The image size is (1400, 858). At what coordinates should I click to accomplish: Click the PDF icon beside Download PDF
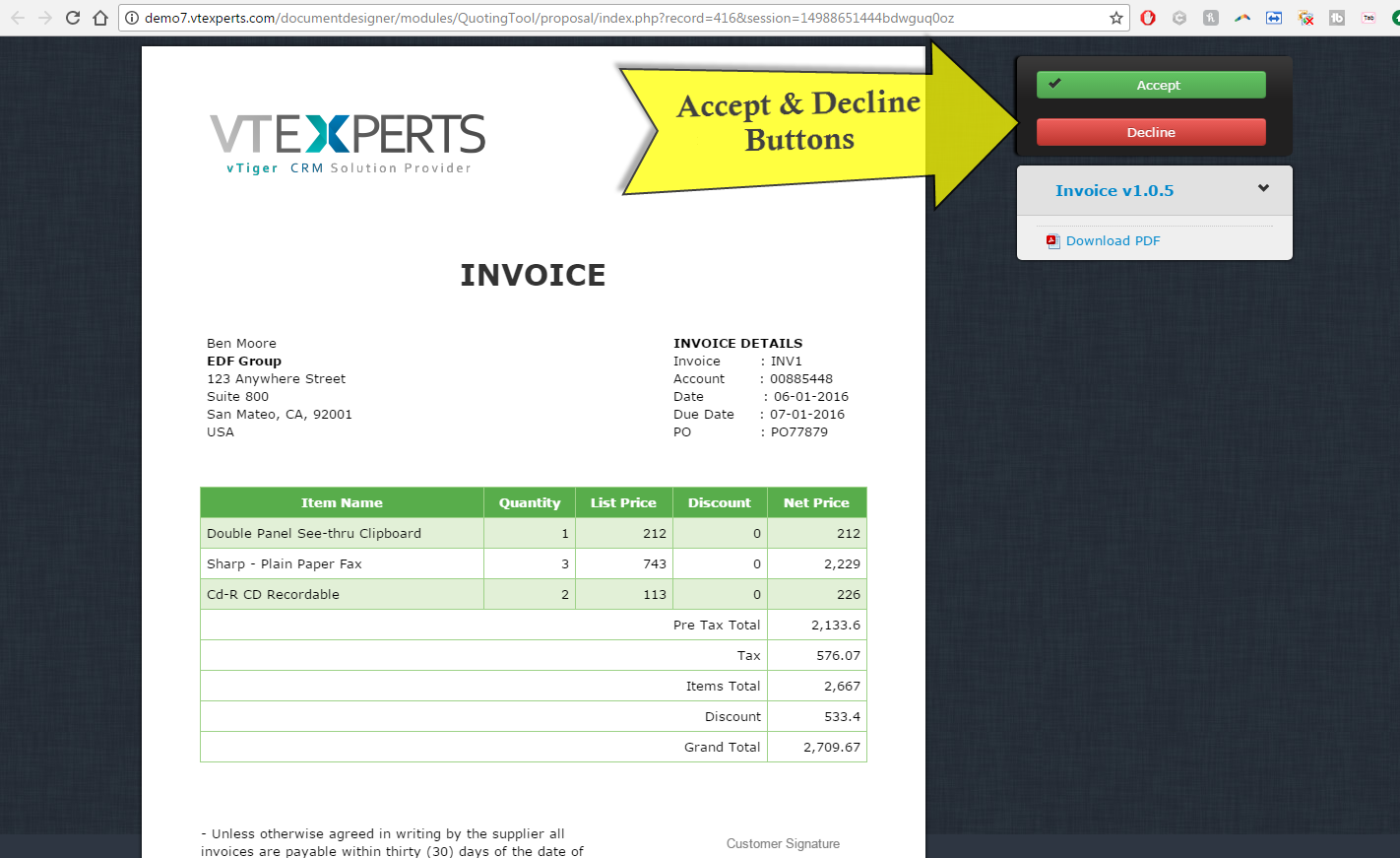[1052, 240]
